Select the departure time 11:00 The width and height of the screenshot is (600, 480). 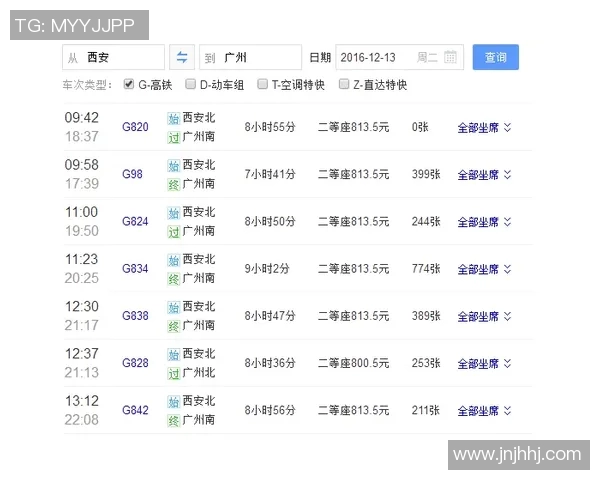pos(82,212)
